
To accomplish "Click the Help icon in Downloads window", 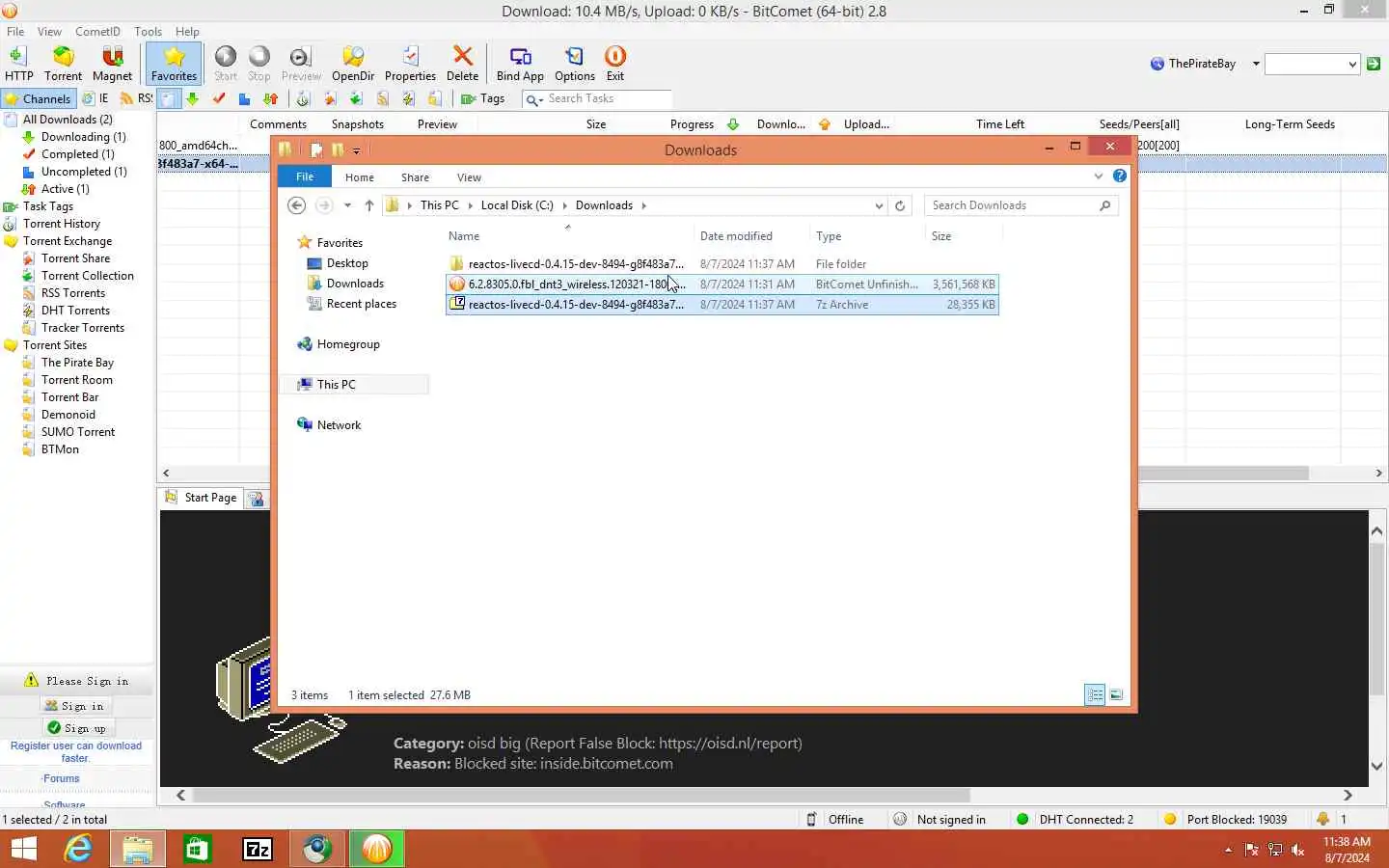I will click(x=1119, y=176).
